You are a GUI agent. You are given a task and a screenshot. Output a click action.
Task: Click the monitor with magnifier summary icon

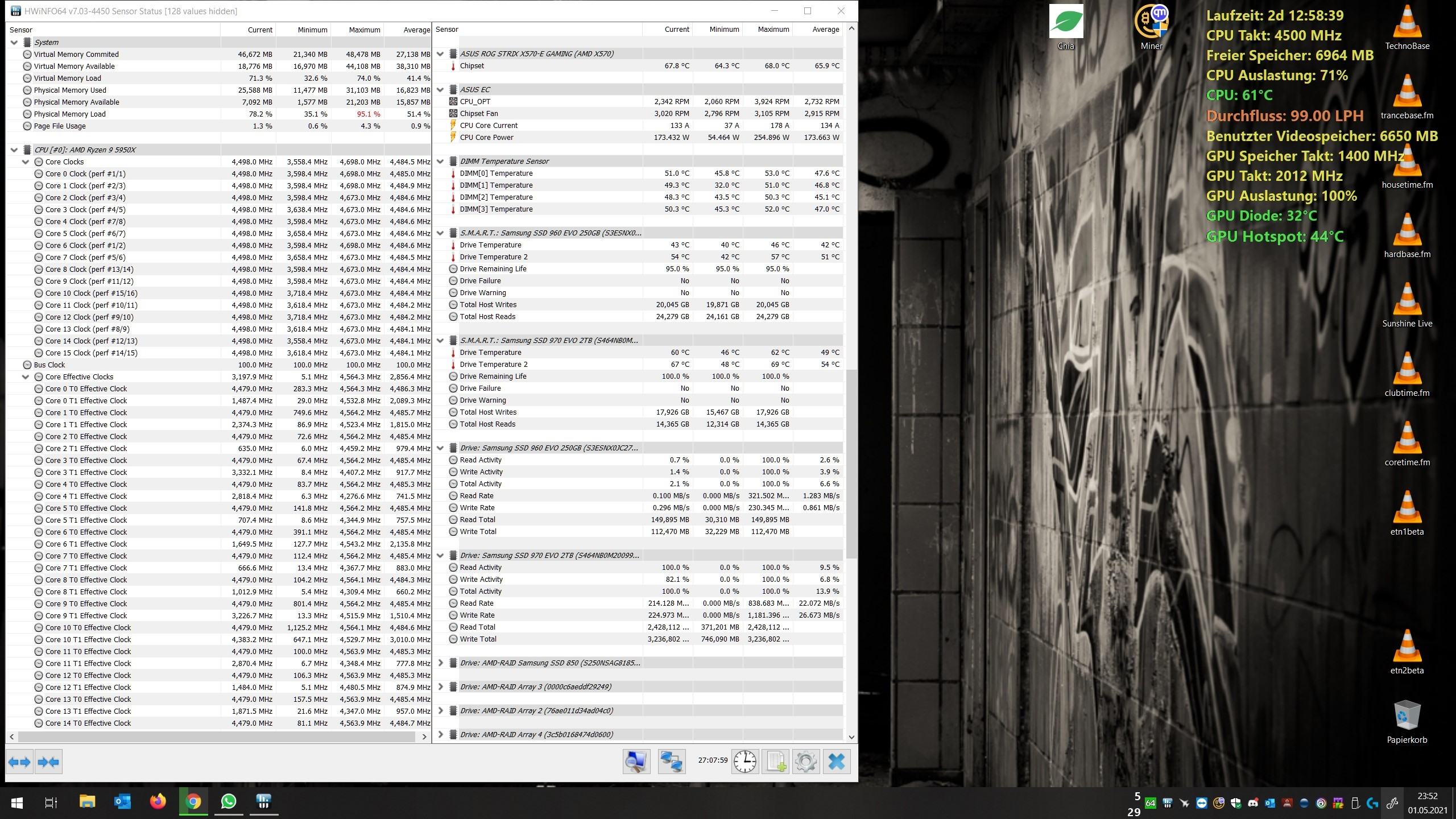pos(636,761)
